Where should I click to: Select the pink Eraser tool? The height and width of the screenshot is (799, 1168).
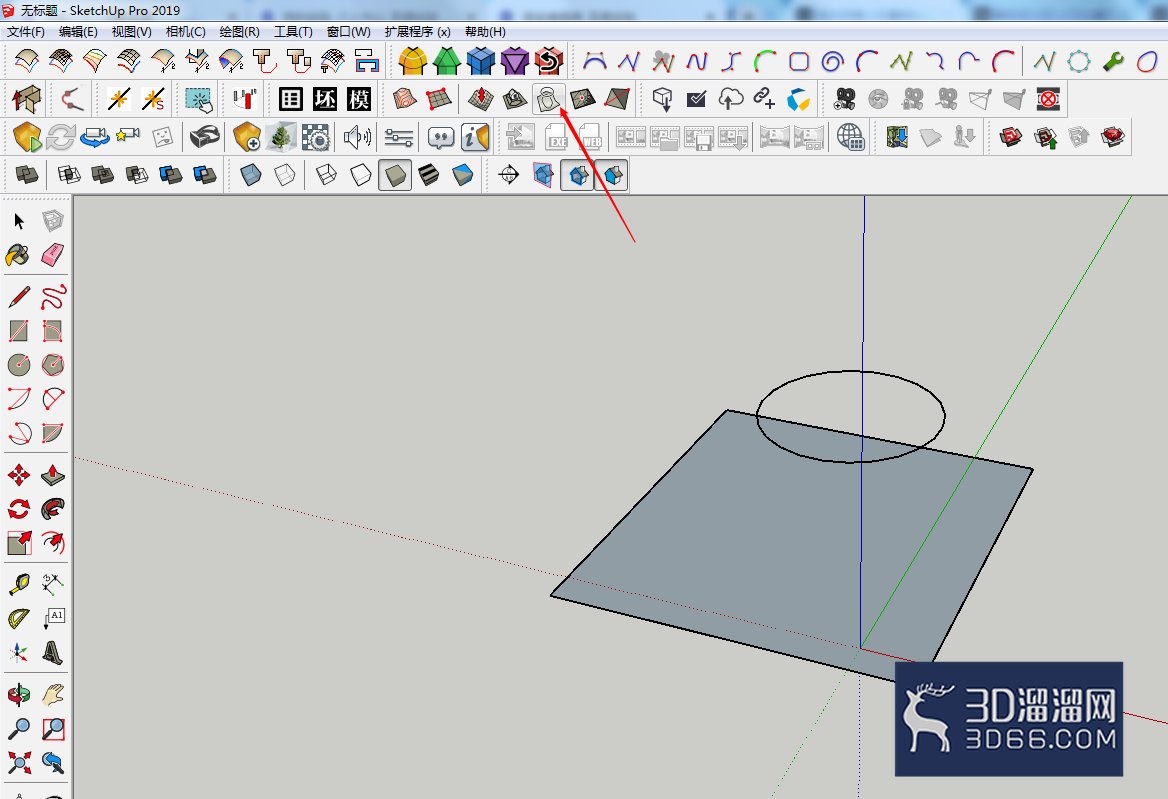point(53,255)
